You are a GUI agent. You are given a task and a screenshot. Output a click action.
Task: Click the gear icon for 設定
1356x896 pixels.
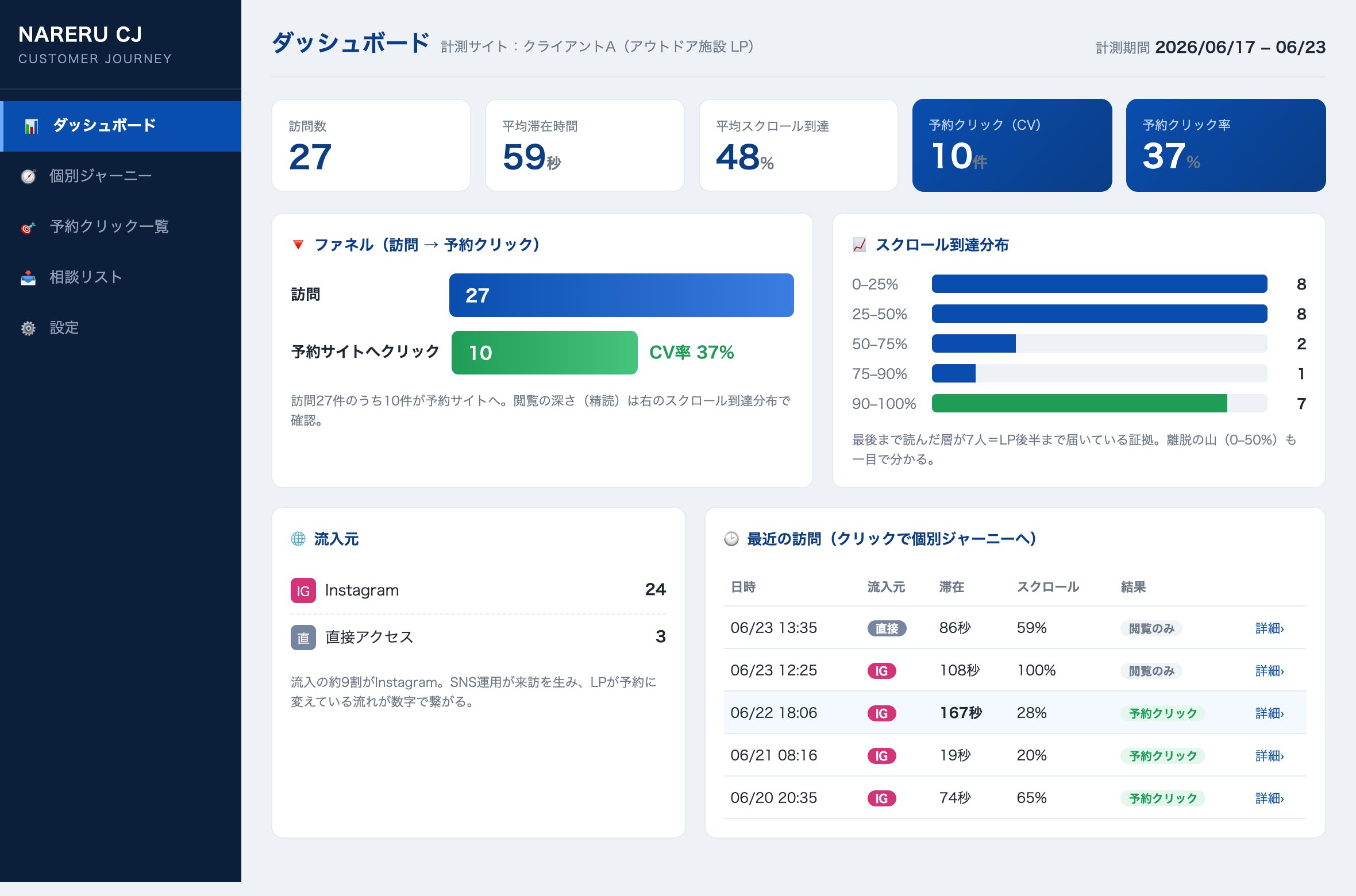click(28, 328)
